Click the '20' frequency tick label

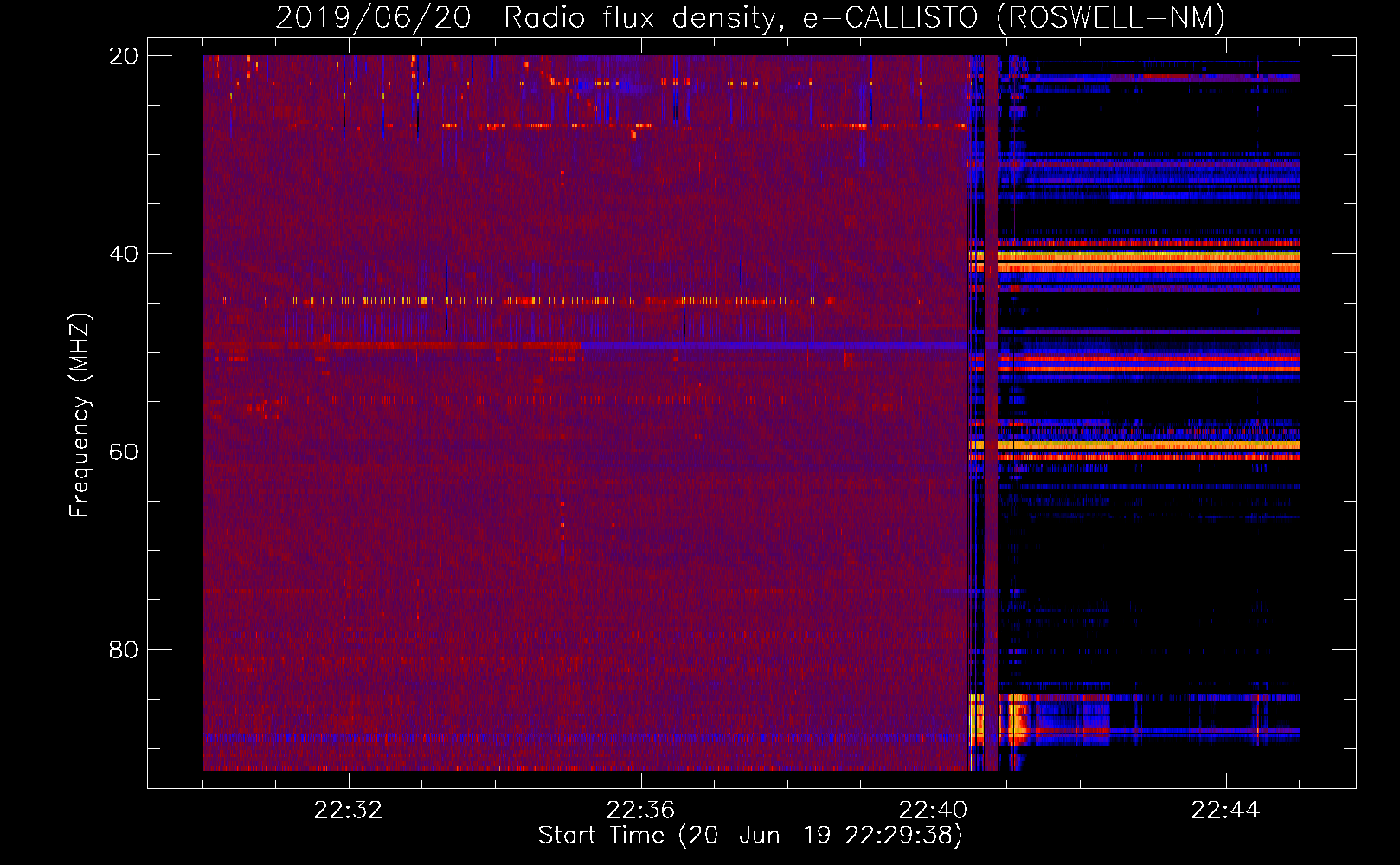pyautogui.click(x=124, y=56)
